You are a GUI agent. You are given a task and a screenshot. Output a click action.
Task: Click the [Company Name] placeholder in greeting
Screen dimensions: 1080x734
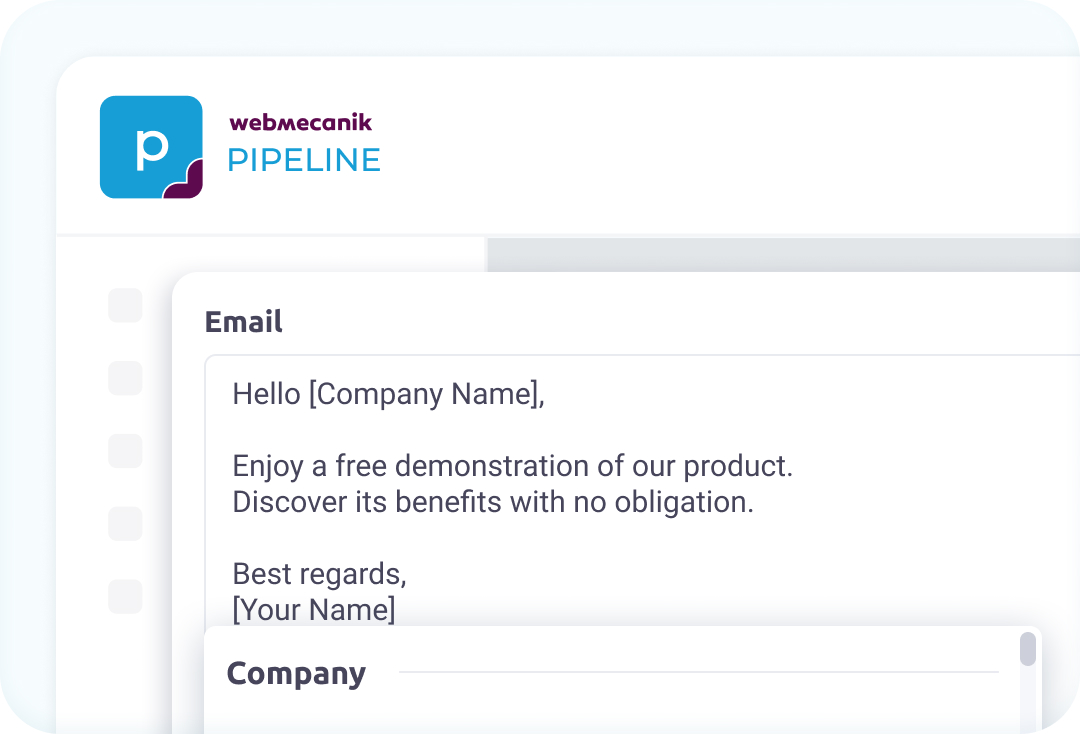pos(424,394)
